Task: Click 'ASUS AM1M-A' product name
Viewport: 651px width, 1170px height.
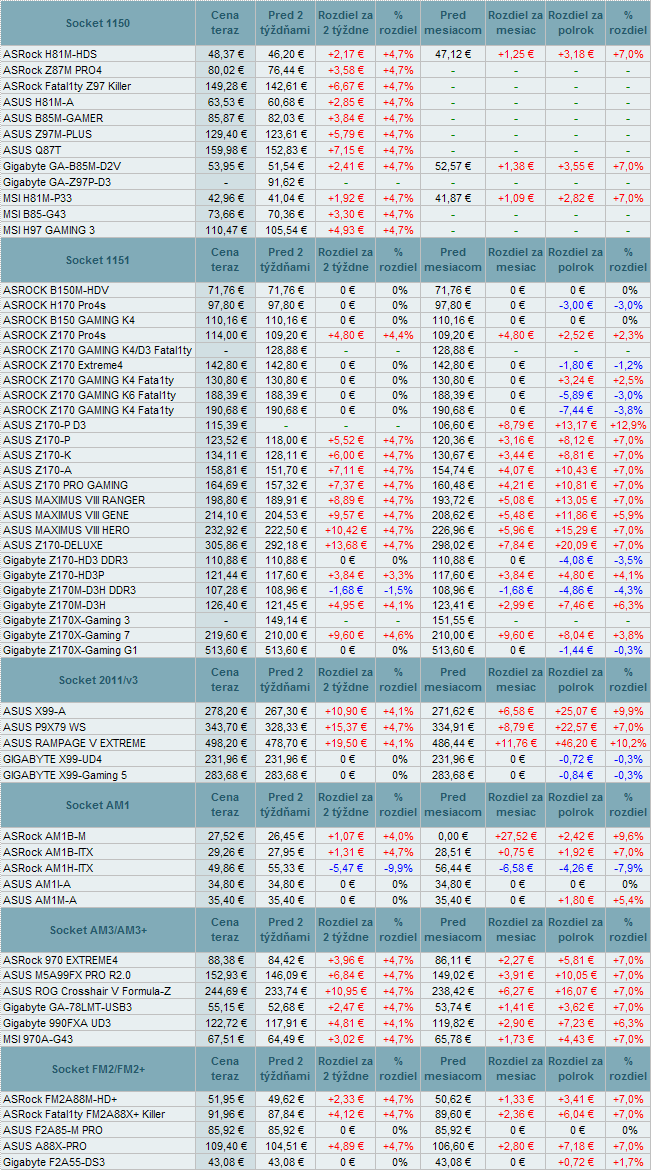Action: (x=40, y=900)
